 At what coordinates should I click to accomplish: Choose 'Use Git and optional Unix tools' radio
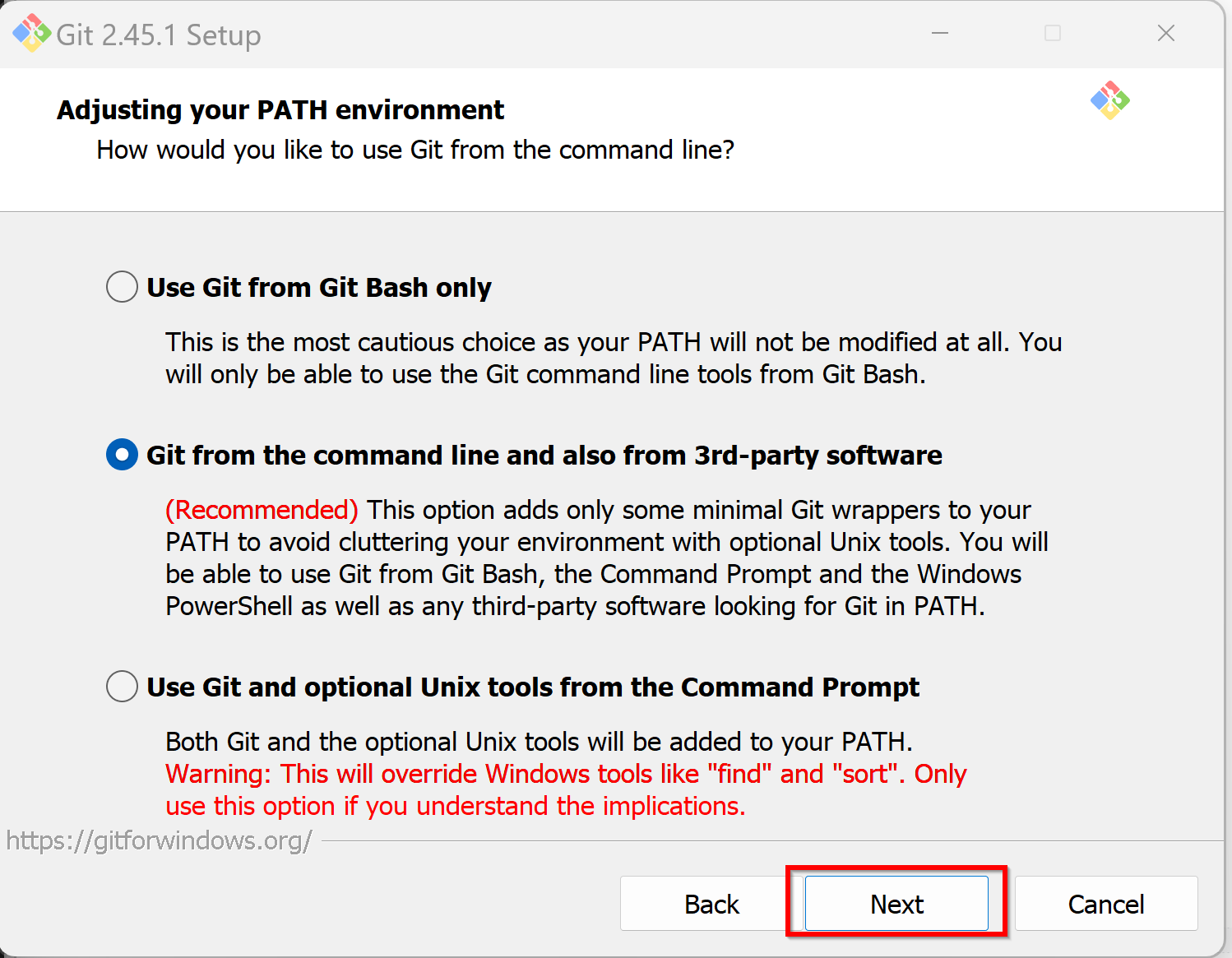(x=122, y=686)
